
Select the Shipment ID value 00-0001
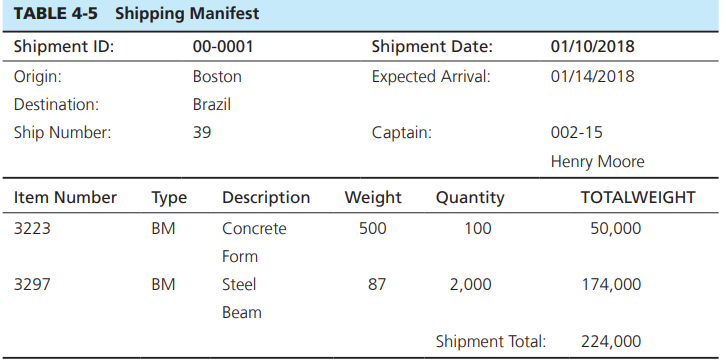[223, 47]
